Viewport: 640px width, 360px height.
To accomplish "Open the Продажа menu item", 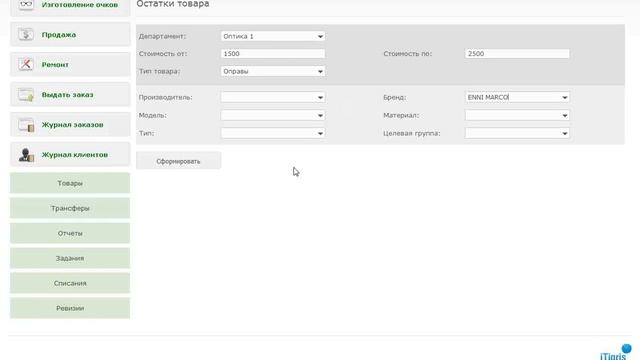I will [70, 35].
